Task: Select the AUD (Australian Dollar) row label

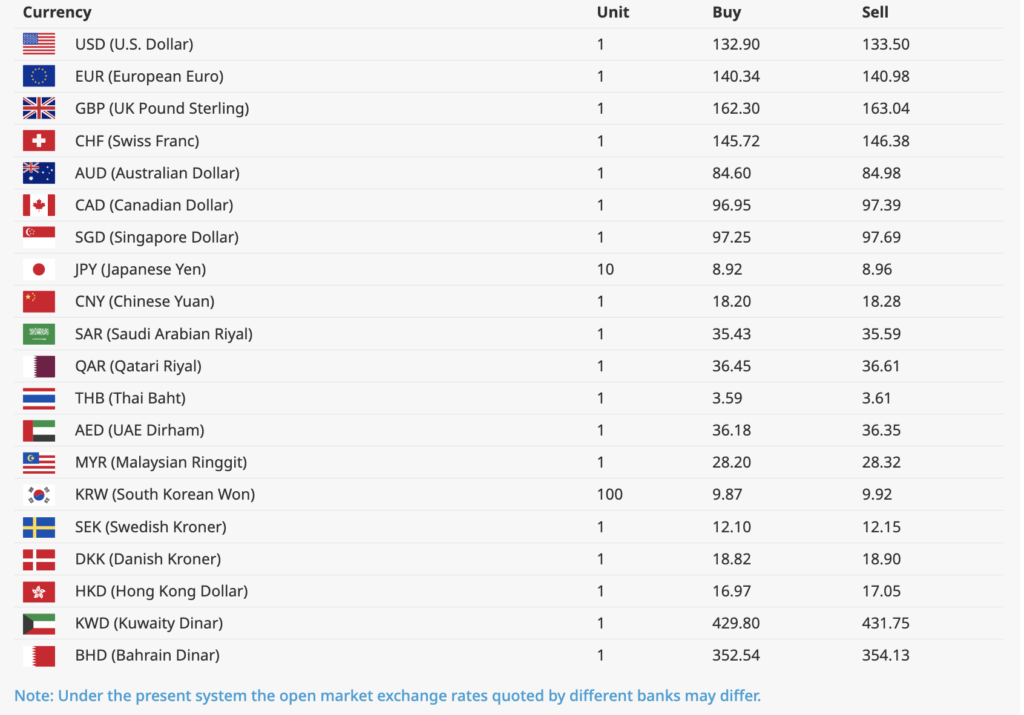Action: pyautogui.click(x=157, y=173)
